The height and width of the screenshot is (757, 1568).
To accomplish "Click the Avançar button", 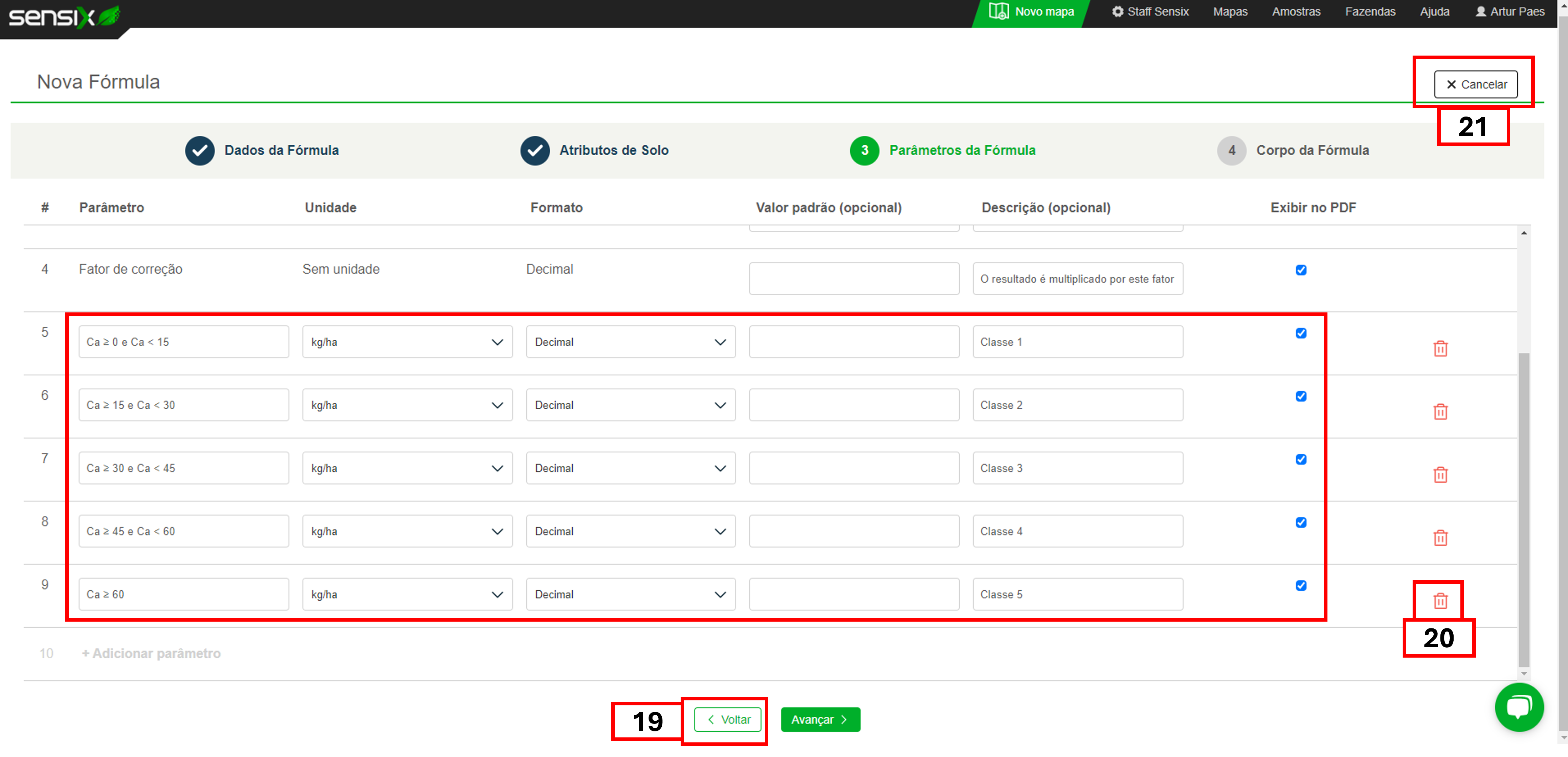I will pos(819,719).
